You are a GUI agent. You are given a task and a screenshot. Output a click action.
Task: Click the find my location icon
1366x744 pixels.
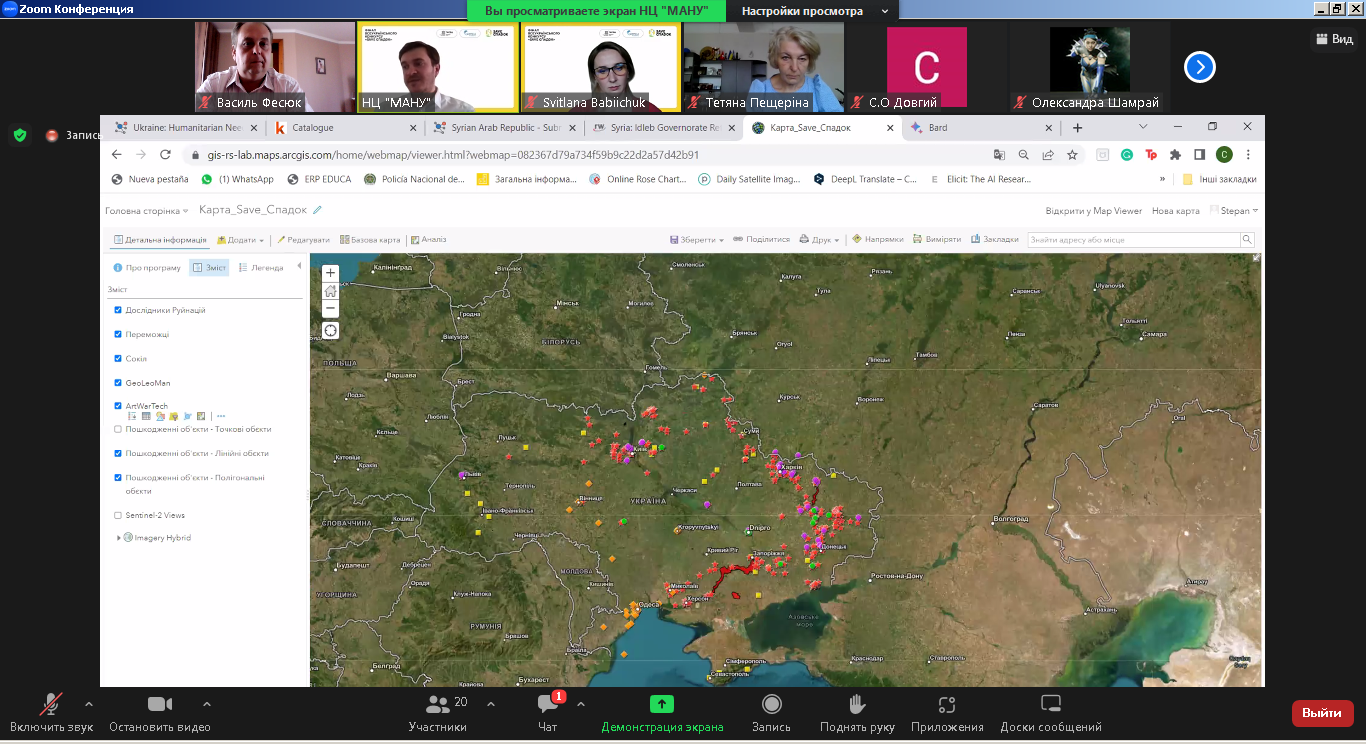(x=331, y=331)
